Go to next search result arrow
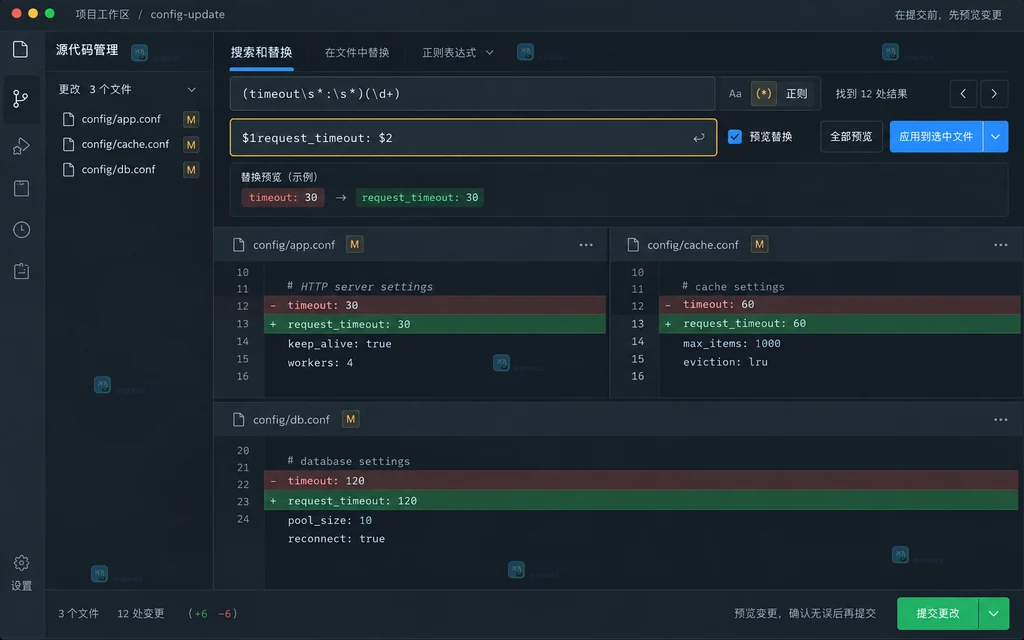Screen dimensions: 1024x640 click(994, 93)
